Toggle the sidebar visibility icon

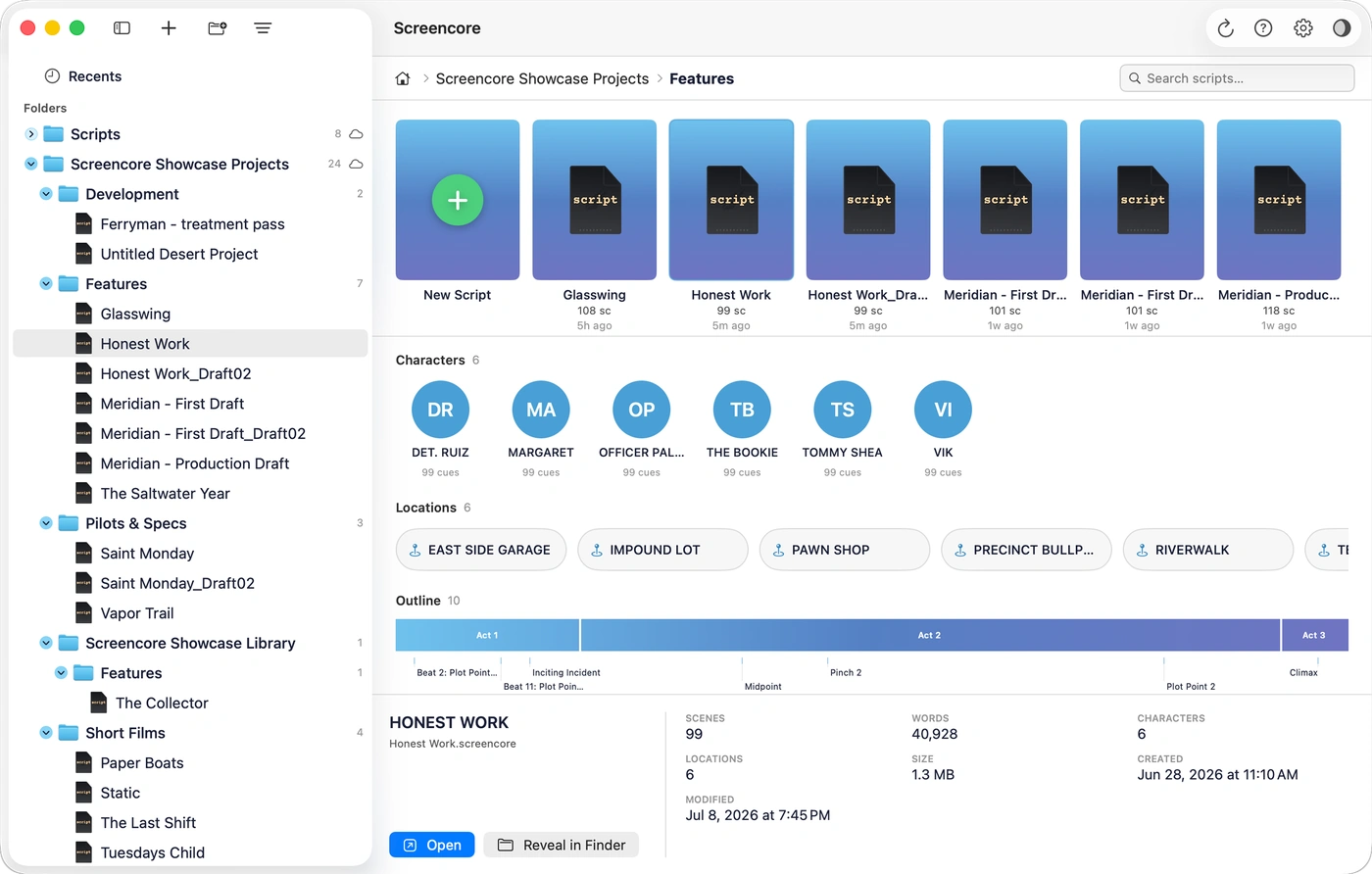[x=122, y=28]
